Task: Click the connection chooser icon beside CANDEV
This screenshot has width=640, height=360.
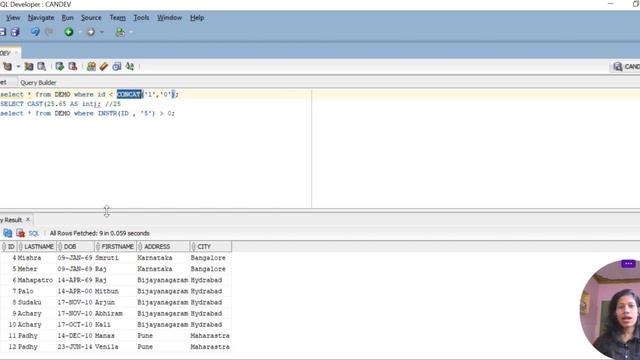Action: point(618,67)
